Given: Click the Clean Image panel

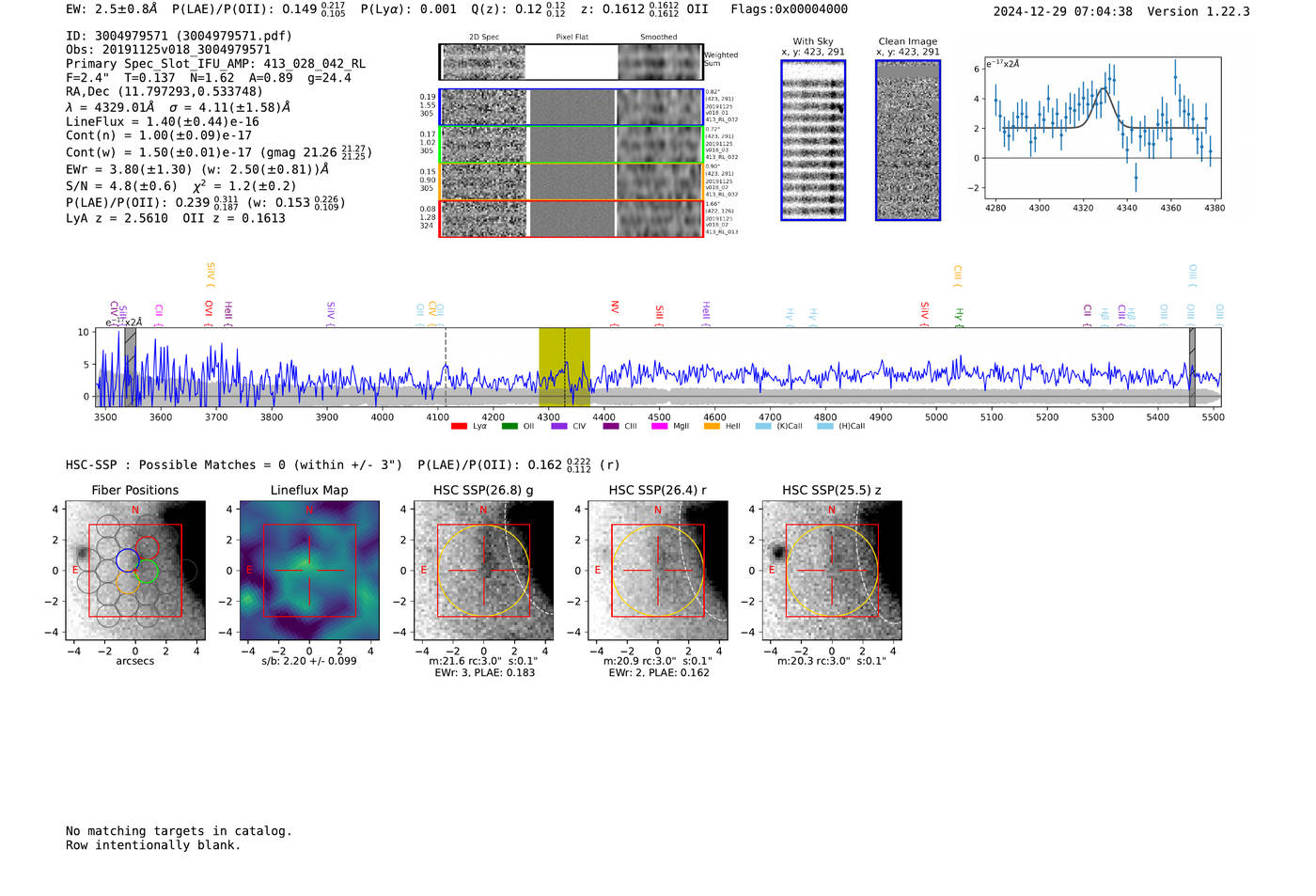Looking at the screenshot, I should 908,140.
